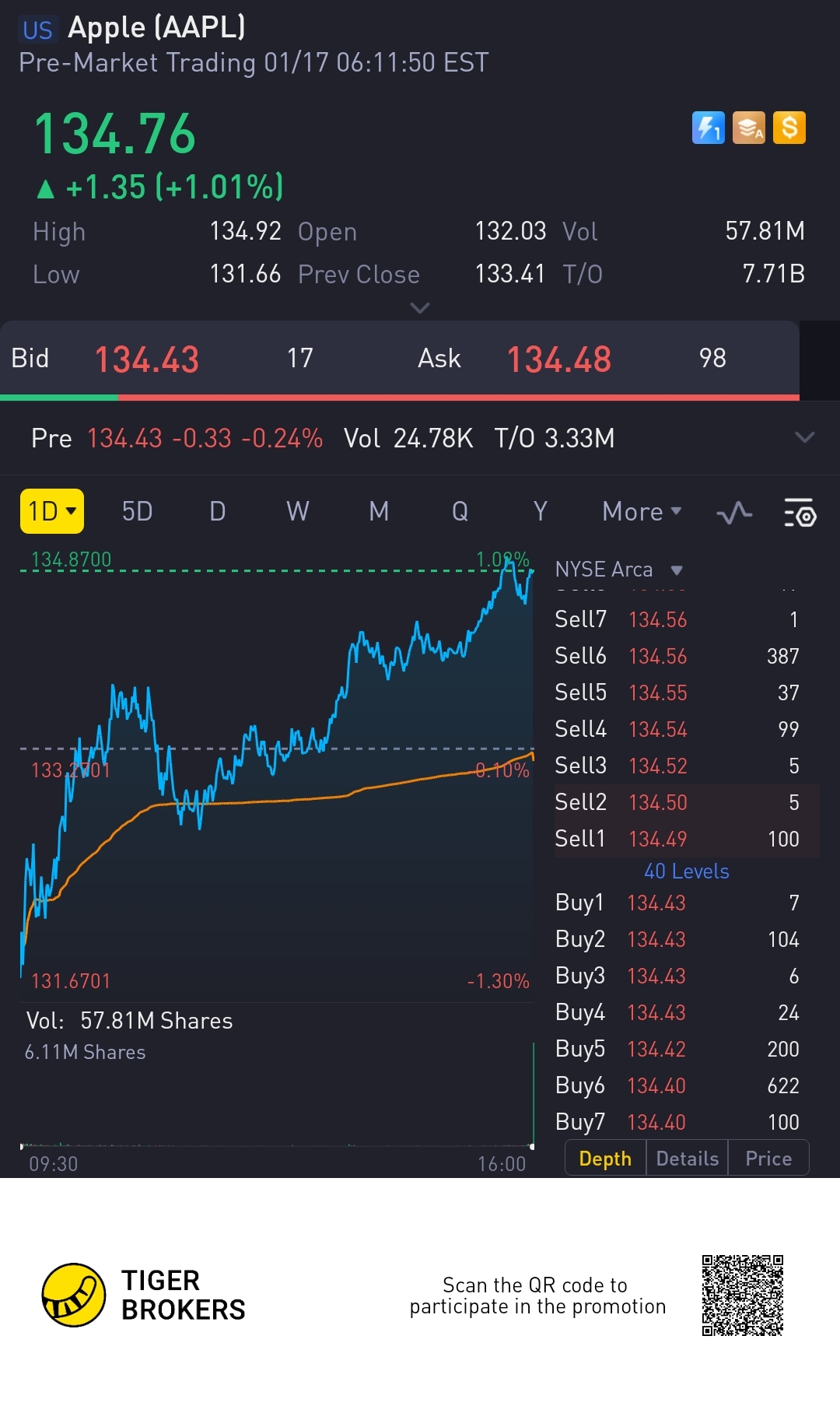
Task: Open the chart indicator waveform icon
Action: click(734, 513)
